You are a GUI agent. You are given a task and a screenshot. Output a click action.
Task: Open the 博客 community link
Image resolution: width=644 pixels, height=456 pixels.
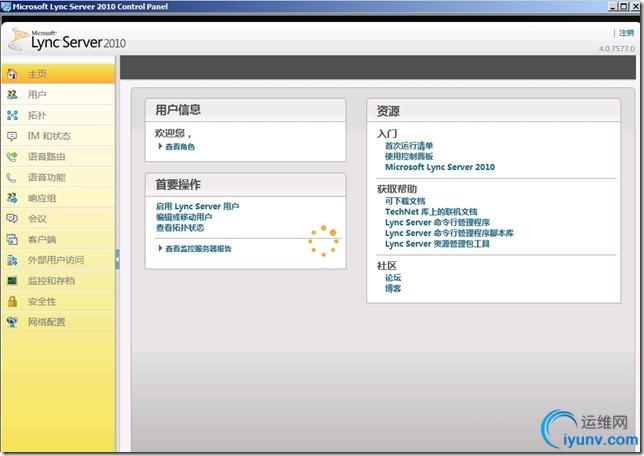[393, 288]
